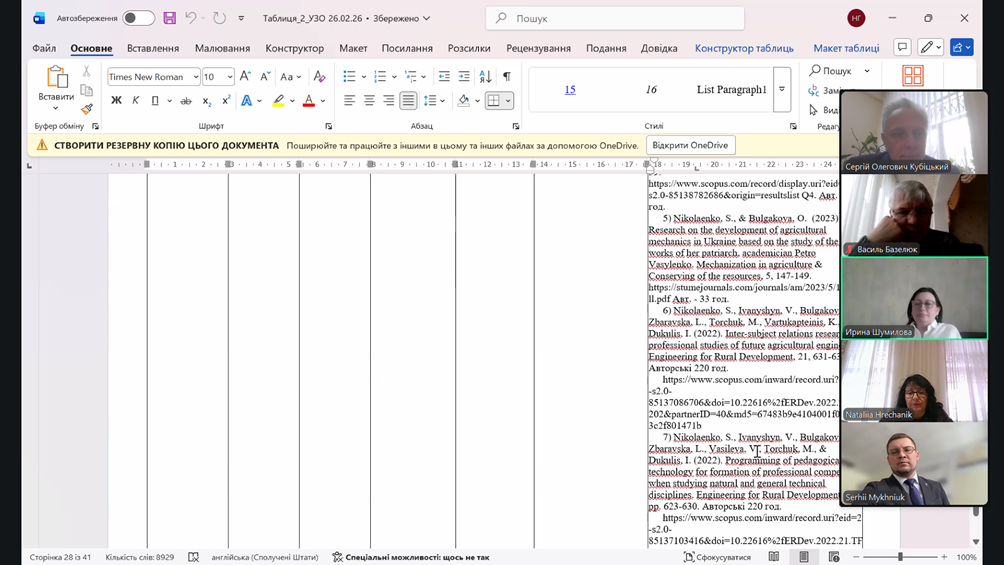Click the save diskette icon

[x=170, y=18]
